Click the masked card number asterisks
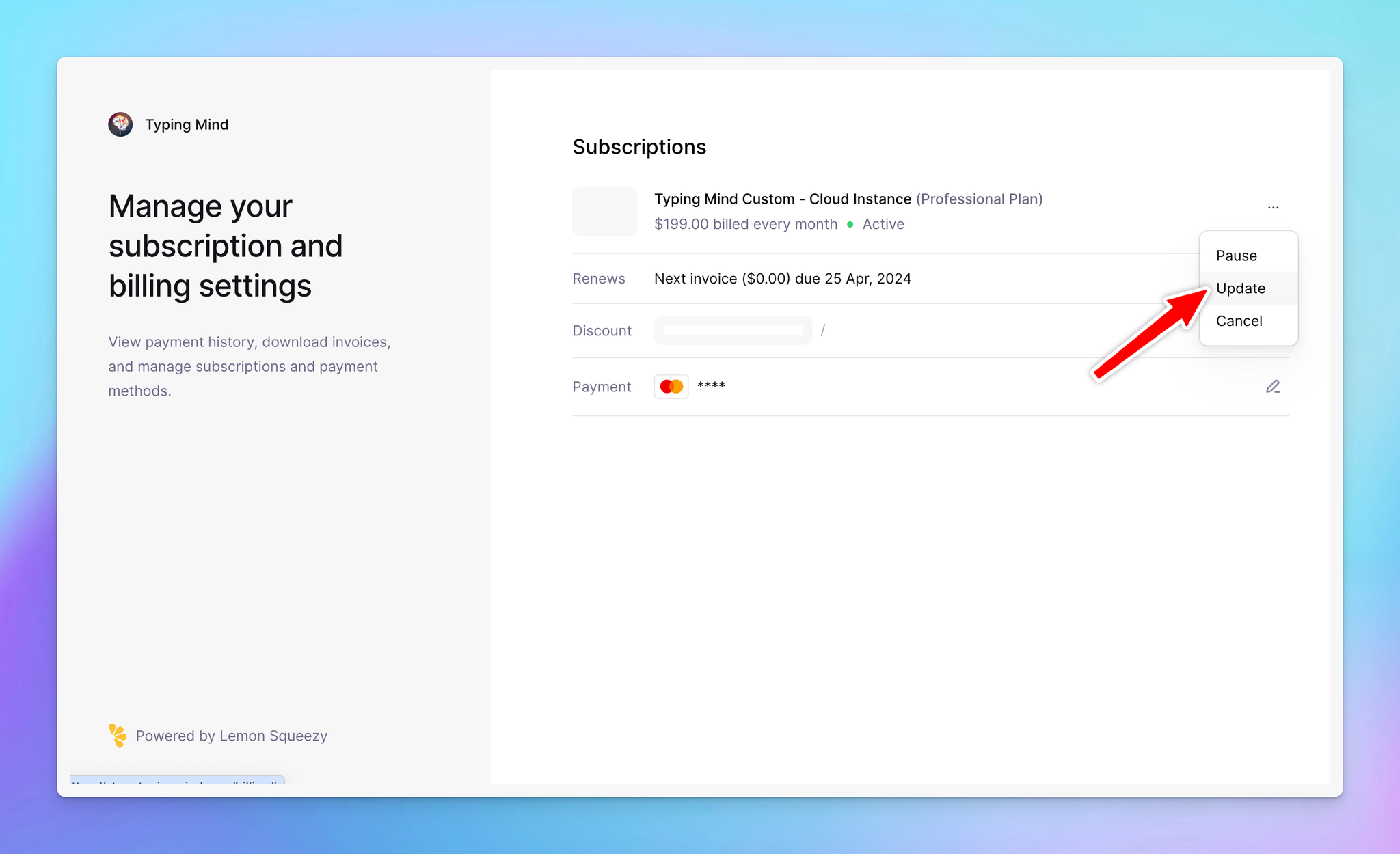 711,385
